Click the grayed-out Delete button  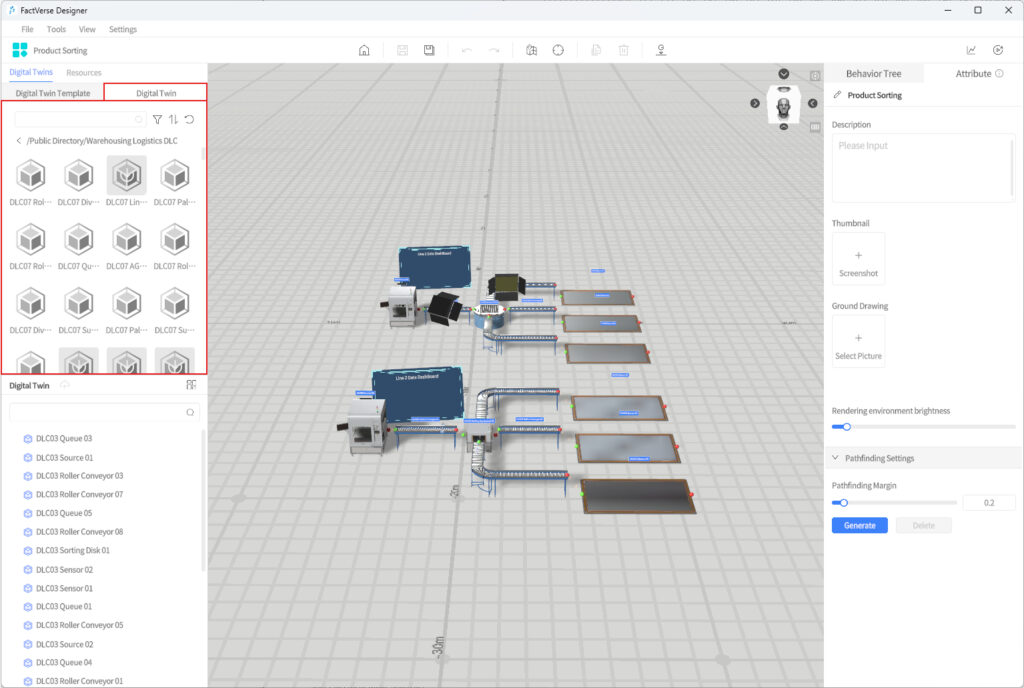[923, 525]
